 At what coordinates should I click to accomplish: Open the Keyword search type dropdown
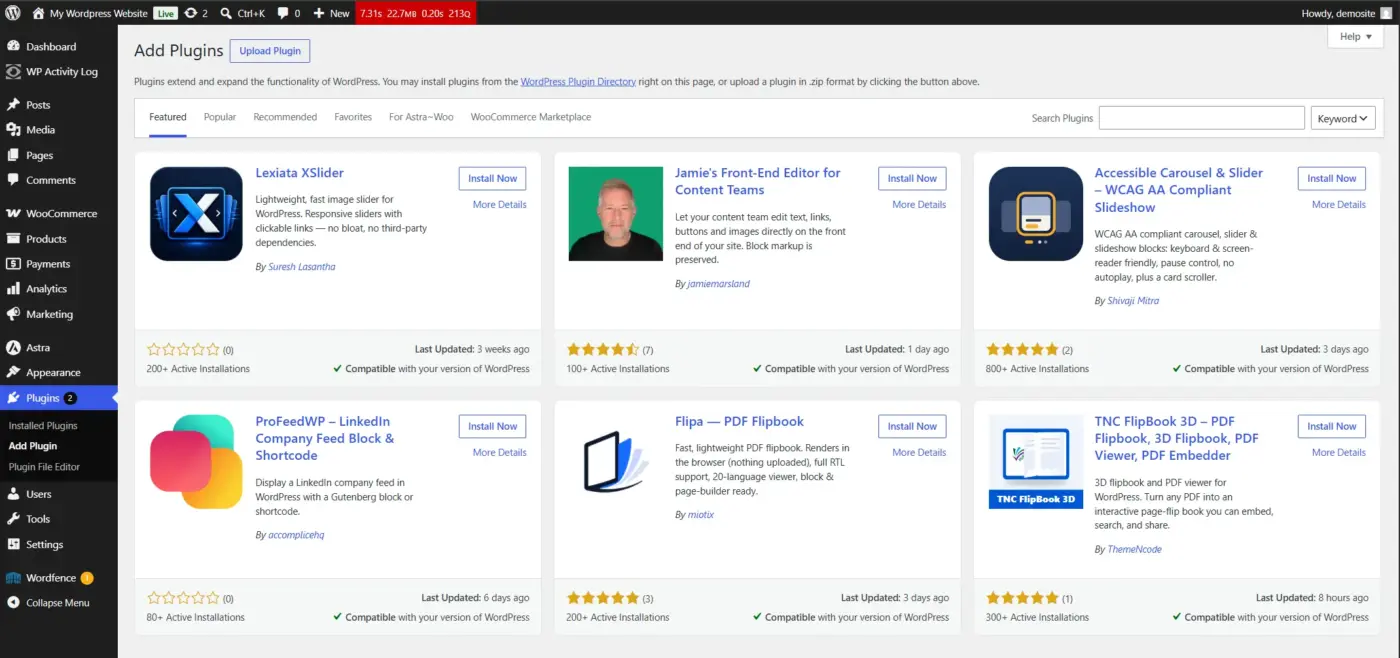1343,118
